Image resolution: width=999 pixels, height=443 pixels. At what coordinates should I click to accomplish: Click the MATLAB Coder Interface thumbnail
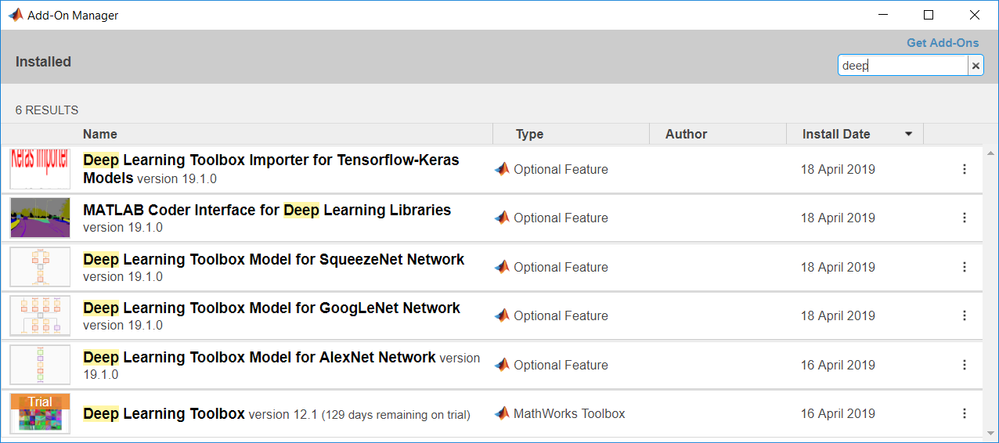point(40,218)
